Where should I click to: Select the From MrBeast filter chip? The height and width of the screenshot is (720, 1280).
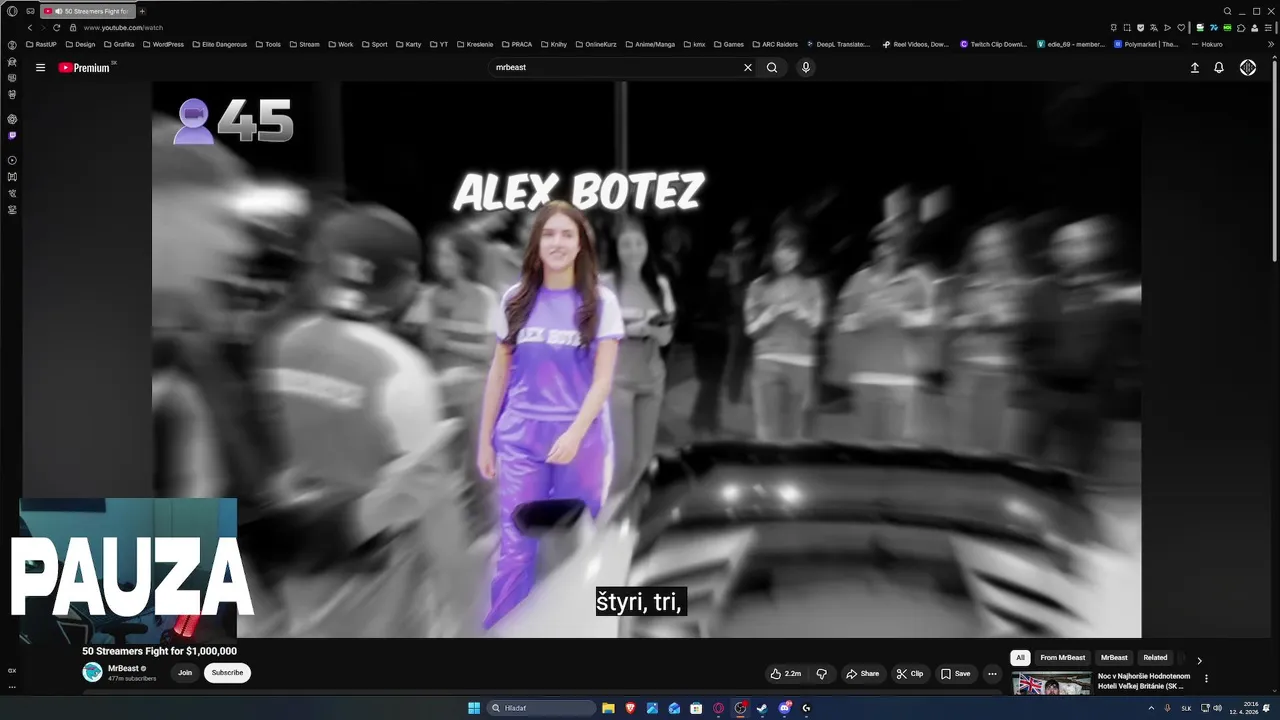(1062, 658)
